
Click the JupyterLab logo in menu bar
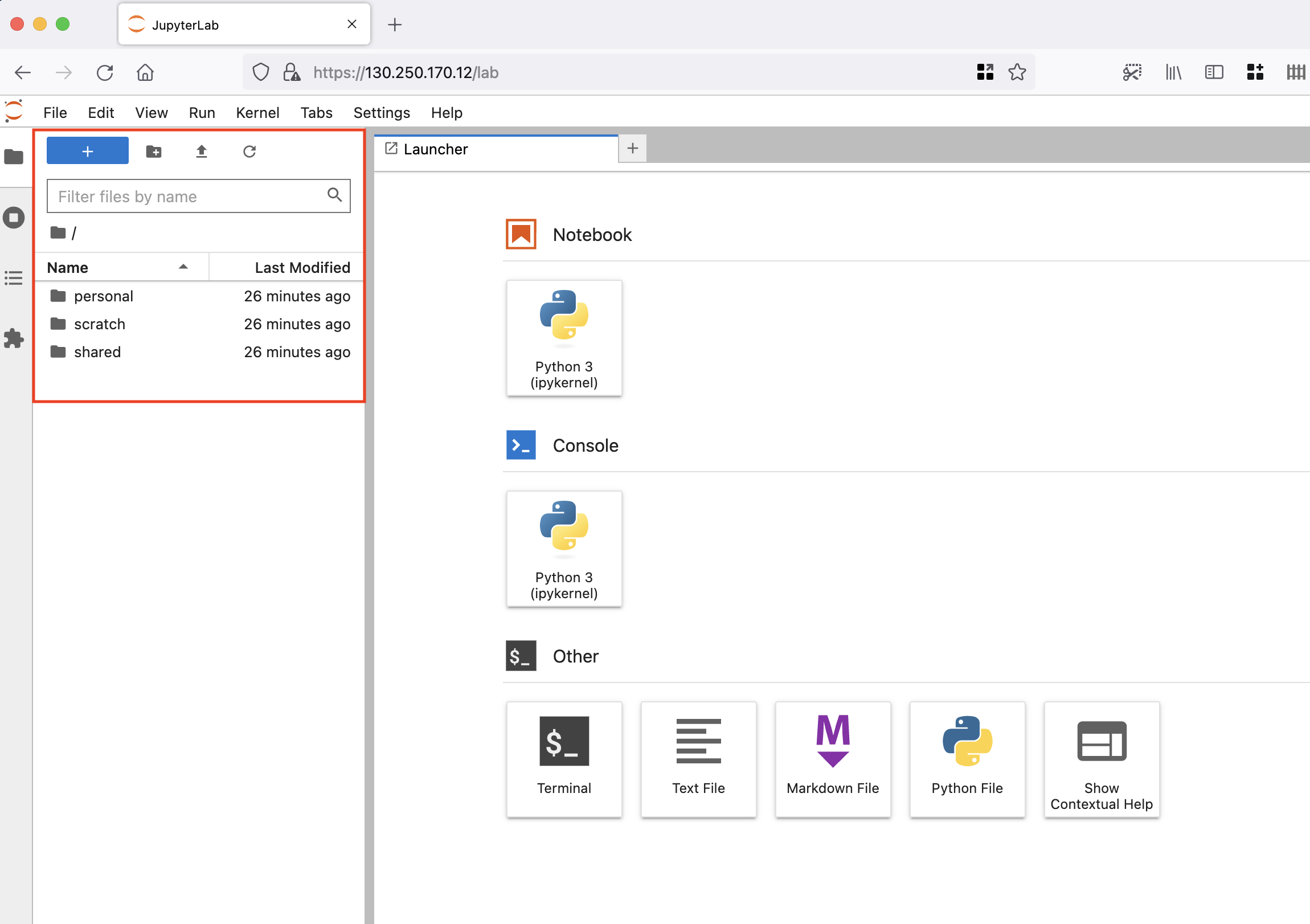[x=14, y=111]
